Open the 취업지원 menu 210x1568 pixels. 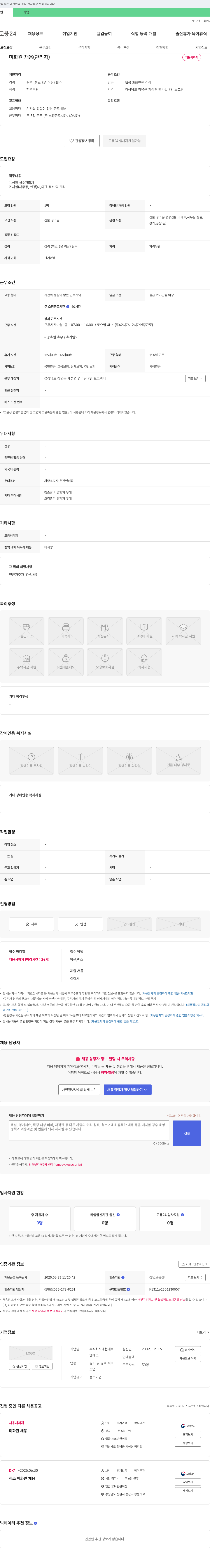click(70, 33)
